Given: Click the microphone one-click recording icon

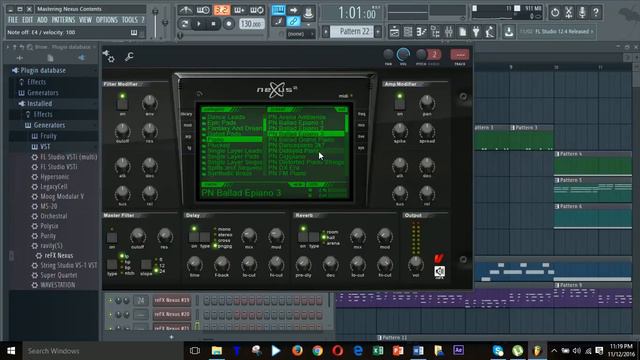Looking at the screenshot, I should [x=582, y=13].
